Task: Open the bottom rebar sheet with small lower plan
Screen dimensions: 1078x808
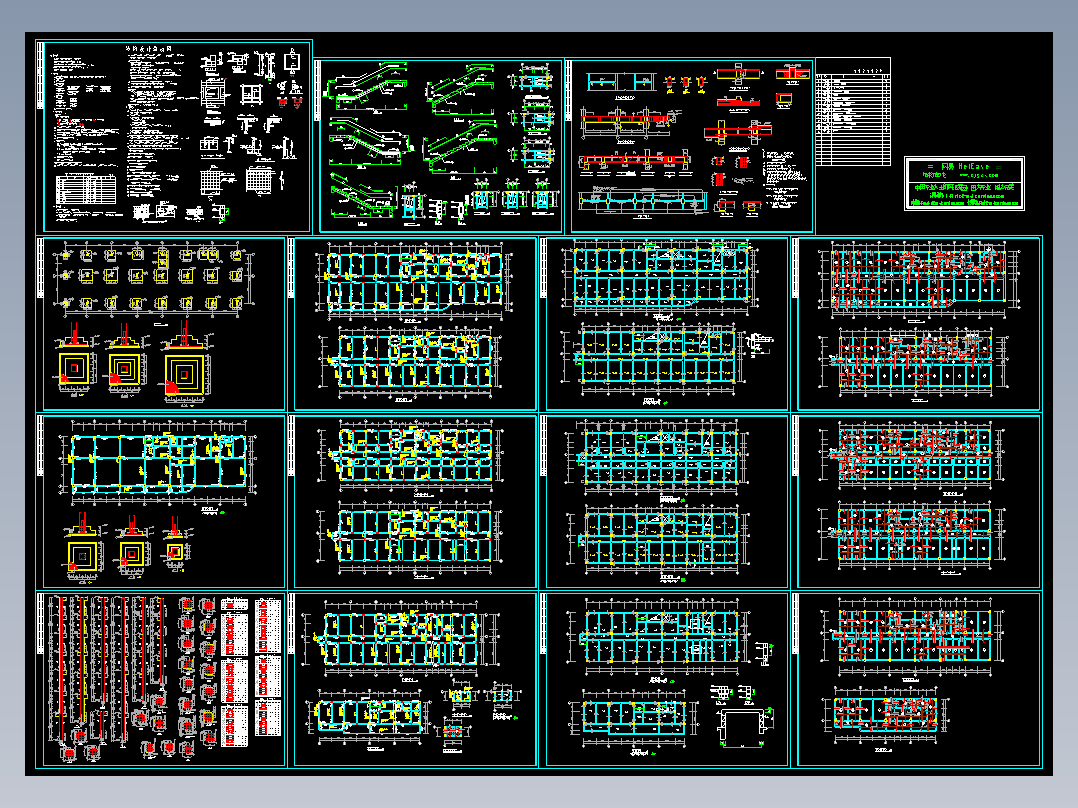Action: point(917,679)
